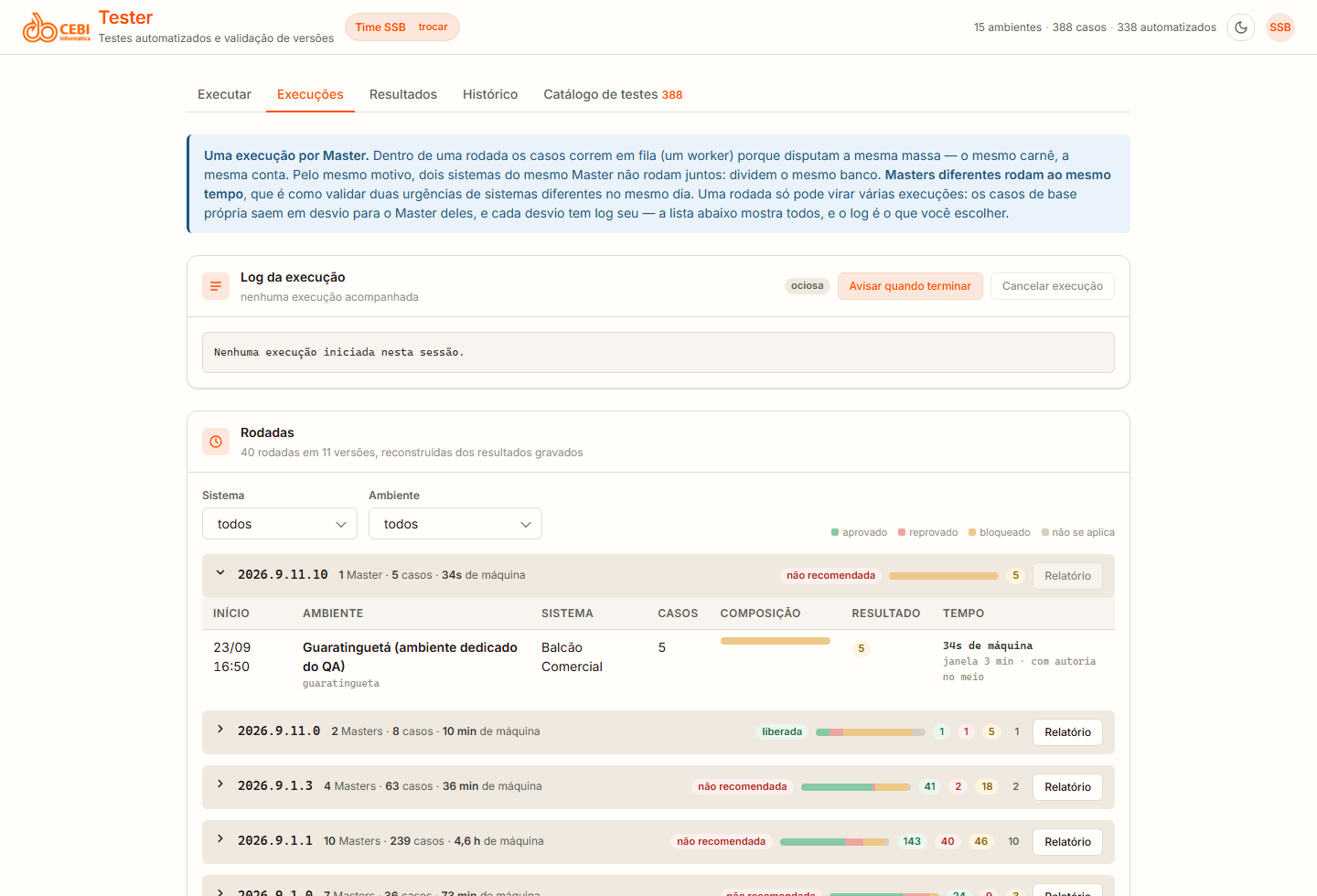Expand the 2026.9.1.3 round
Screen dimensions: 1317x896
point(220,785)
